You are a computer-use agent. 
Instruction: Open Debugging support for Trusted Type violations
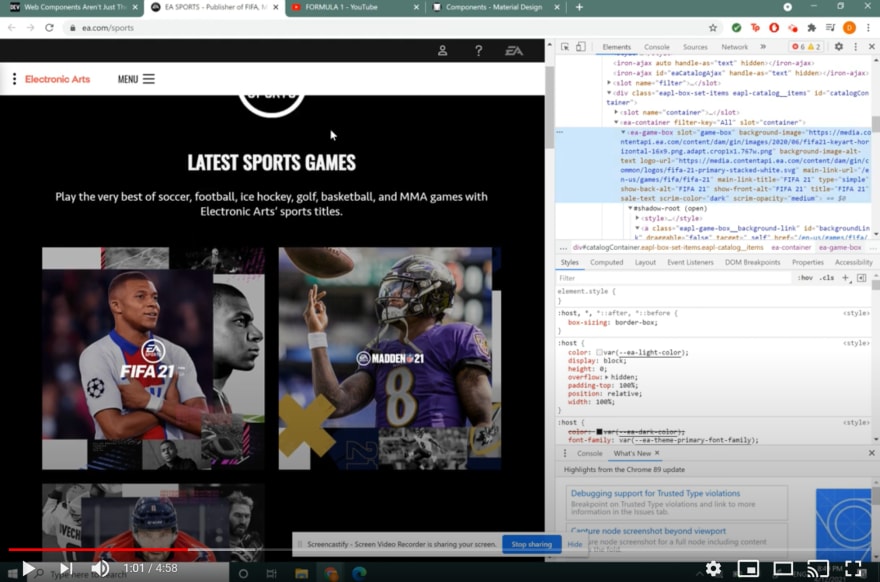coord(655,493)
